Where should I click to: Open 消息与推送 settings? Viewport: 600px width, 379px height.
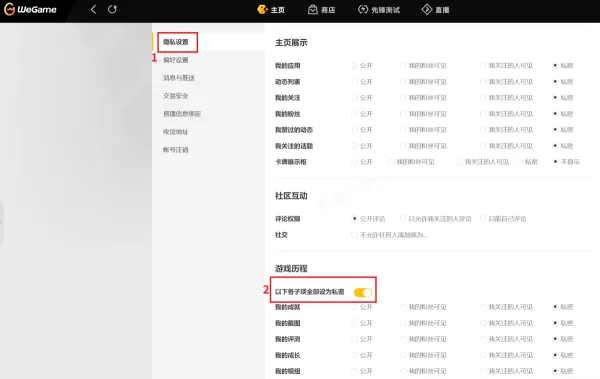point(179,78)
